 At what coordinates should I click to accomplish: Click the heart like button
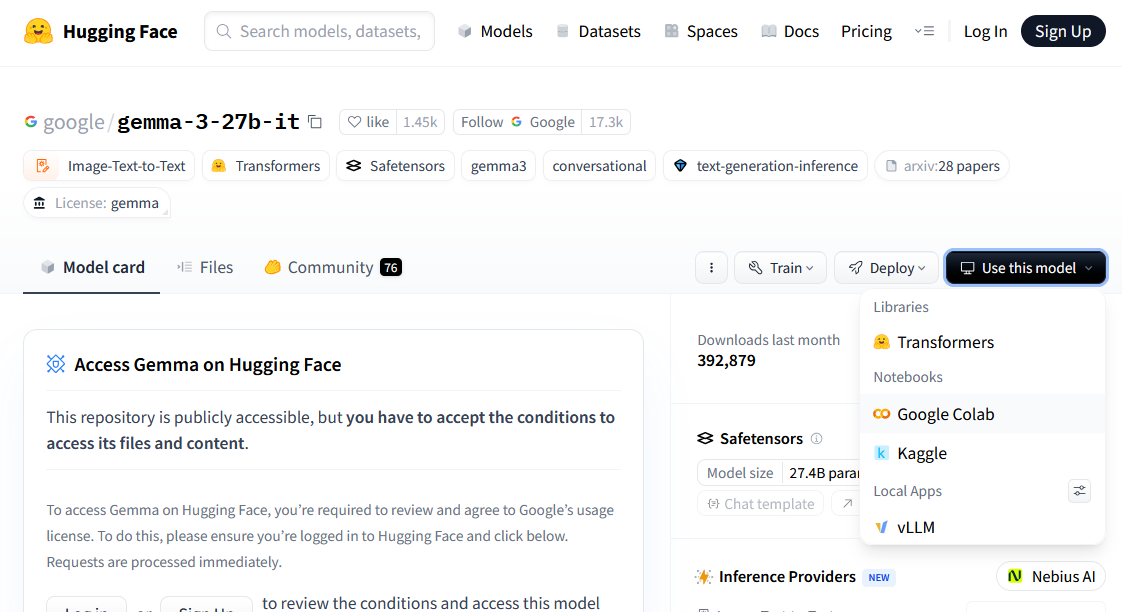367,122
